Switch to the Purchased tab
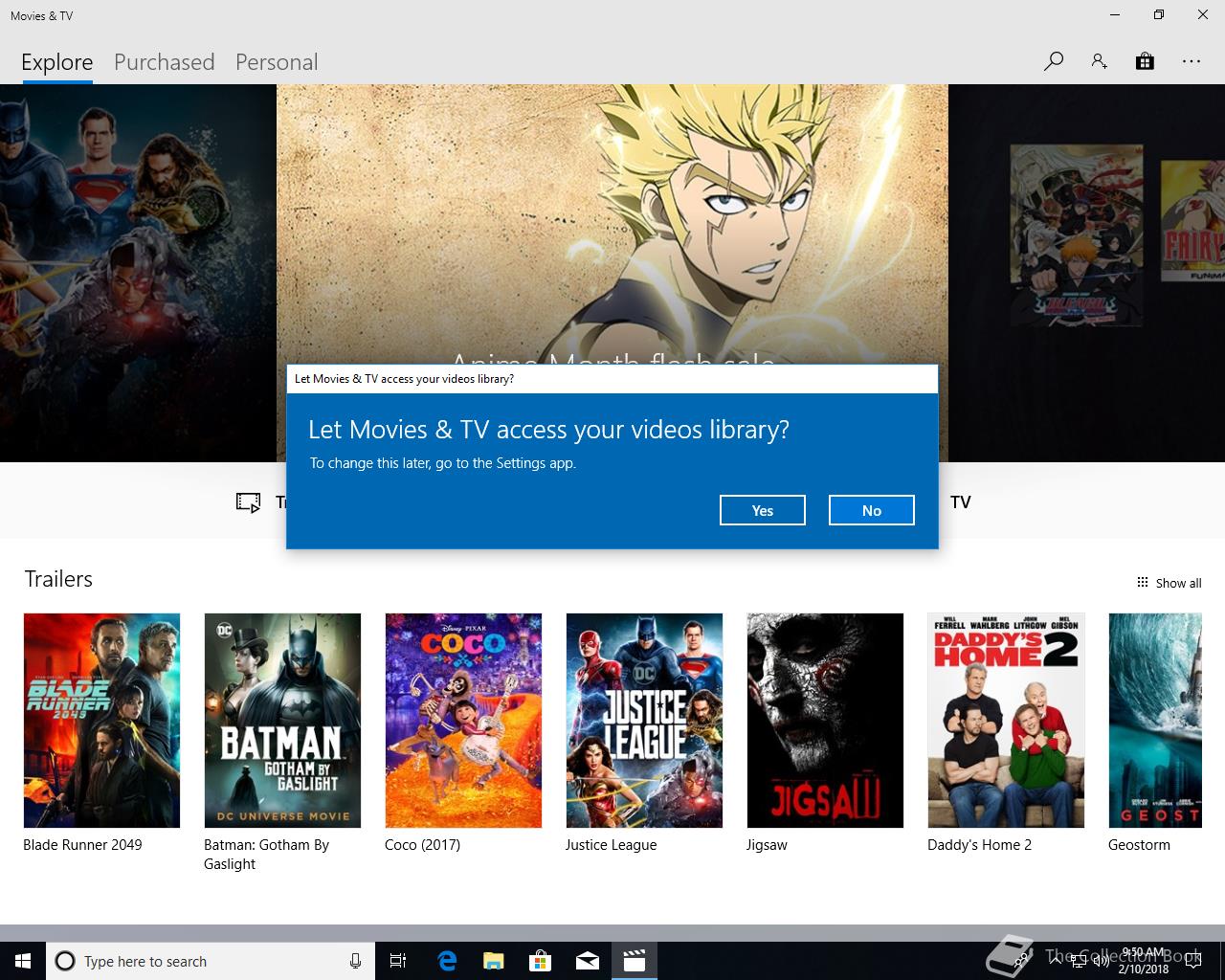 164,62
